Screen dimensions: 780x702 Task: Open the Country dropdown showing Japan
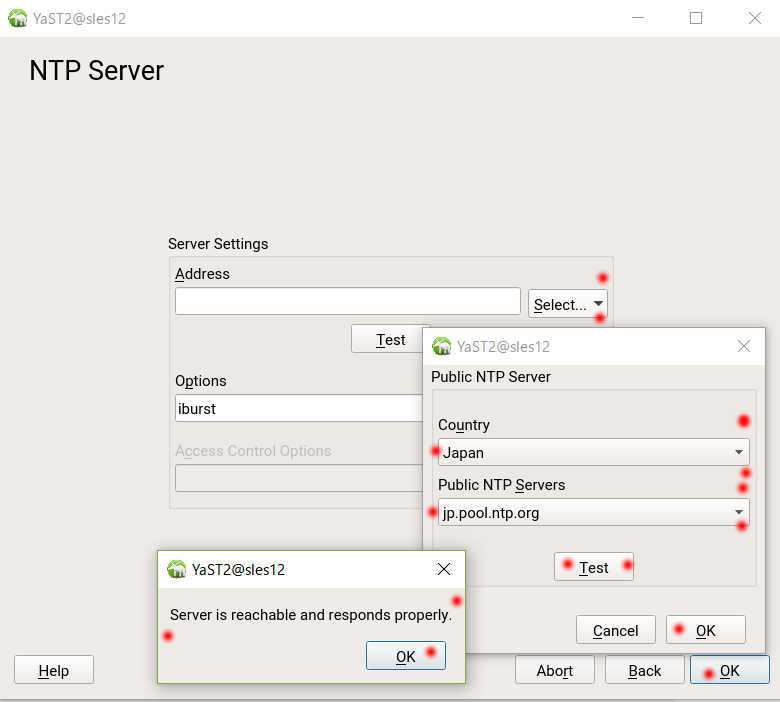[593, 452]
